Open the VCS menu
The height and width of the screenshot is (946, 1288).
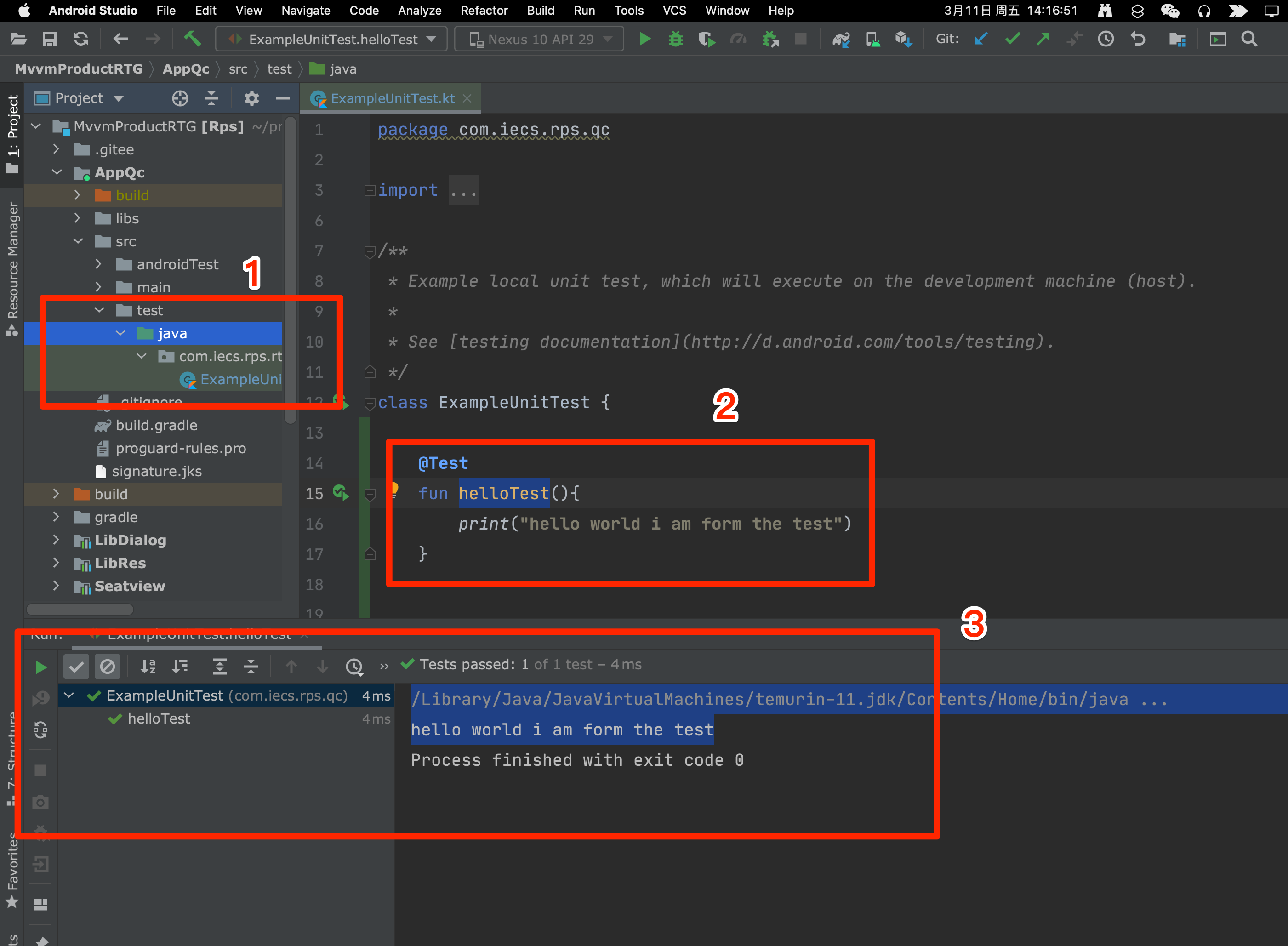pyautogui.click(x=675, y=10)
